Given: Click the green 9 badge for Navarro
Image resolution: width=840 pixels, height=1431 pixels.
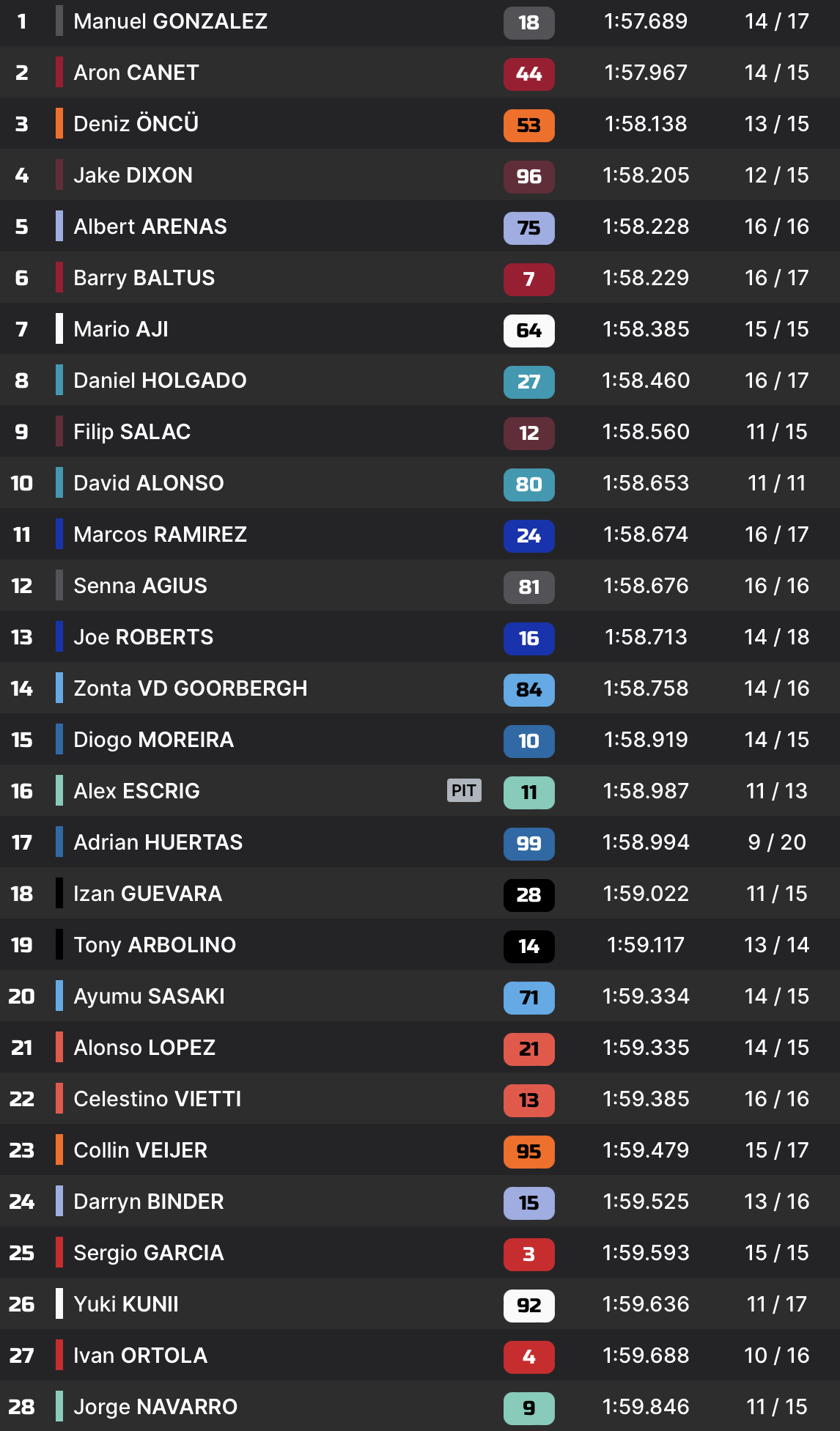Looking at the screenshot, I should coord(528,1408).
